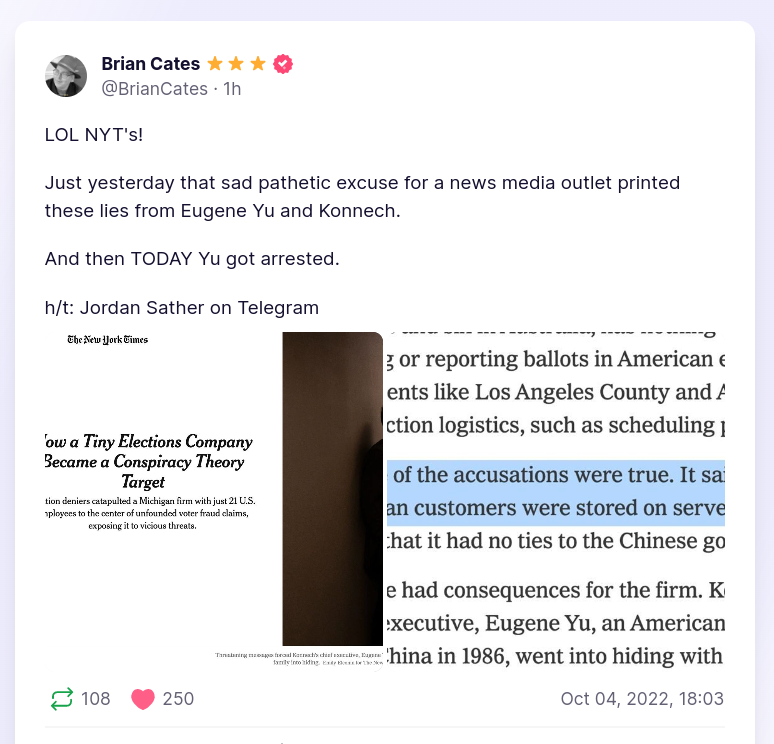Click Brian Cates' profile avatar
774x744 pixels.
click(66, 76)
